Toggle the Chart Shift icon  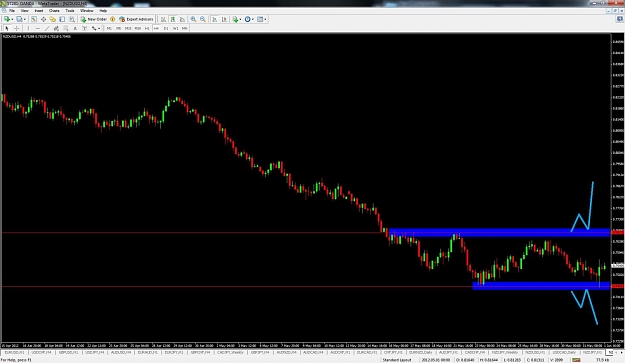coord(224,19)
